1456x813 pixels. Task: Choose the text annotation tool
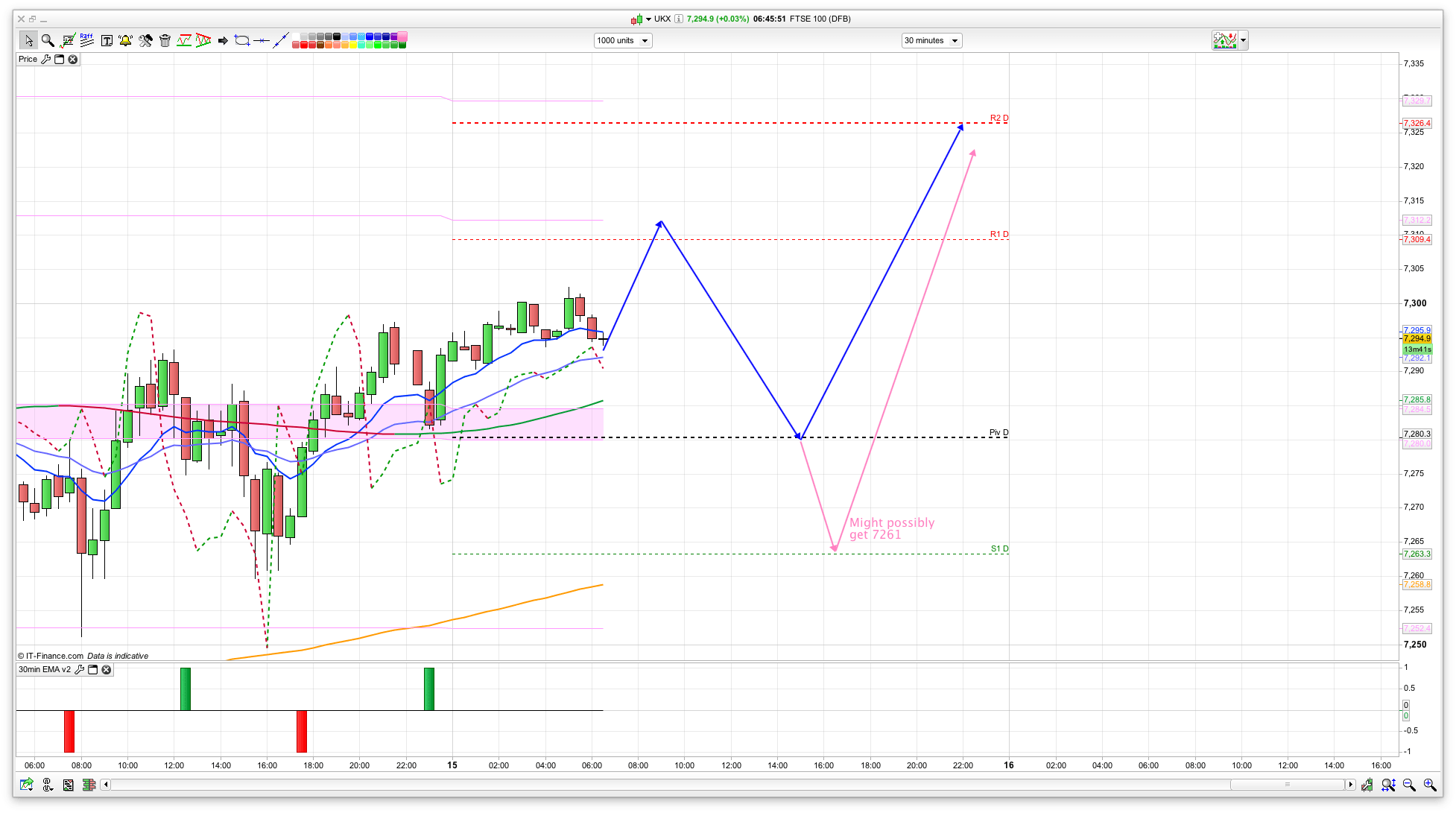point(107,40)
